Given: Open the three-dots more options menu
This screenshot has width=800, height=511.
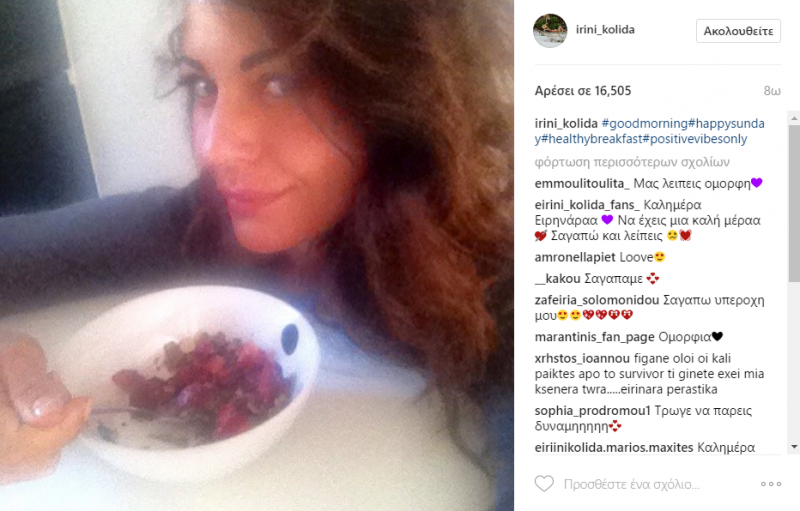Looking at the screenshot, I should (x=771, y=484).
